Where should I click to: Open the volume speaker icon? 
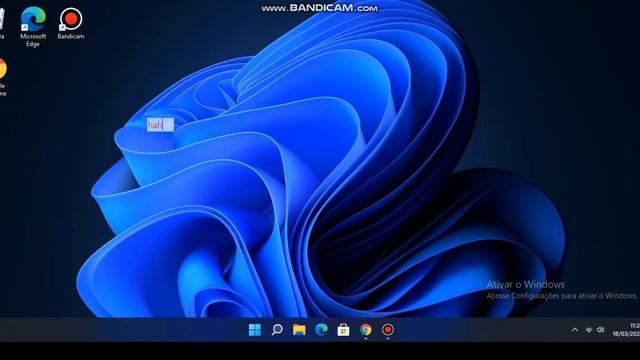coord(600,330)
